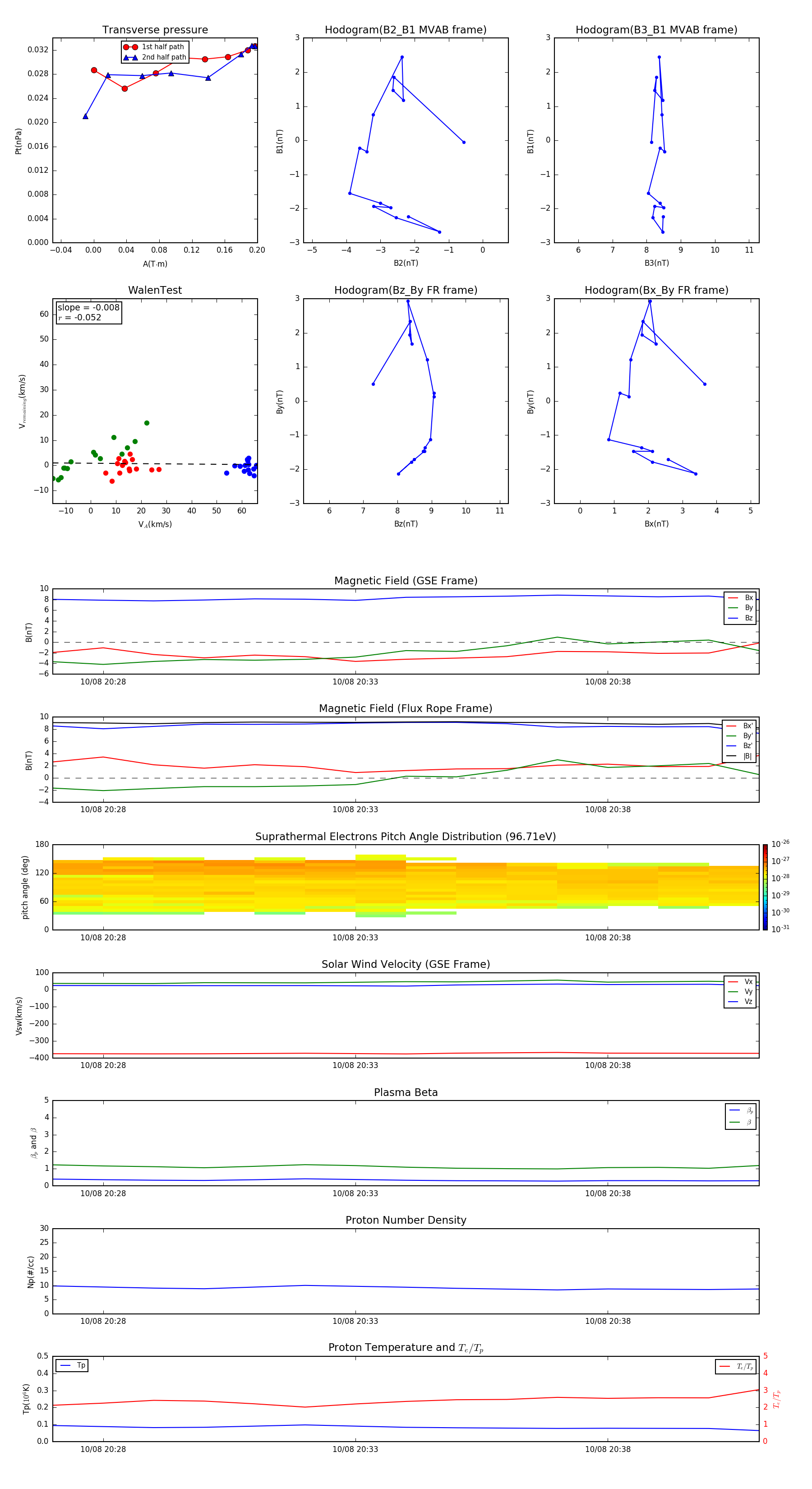Select the "Tp" legend entry

(73, 1365)
